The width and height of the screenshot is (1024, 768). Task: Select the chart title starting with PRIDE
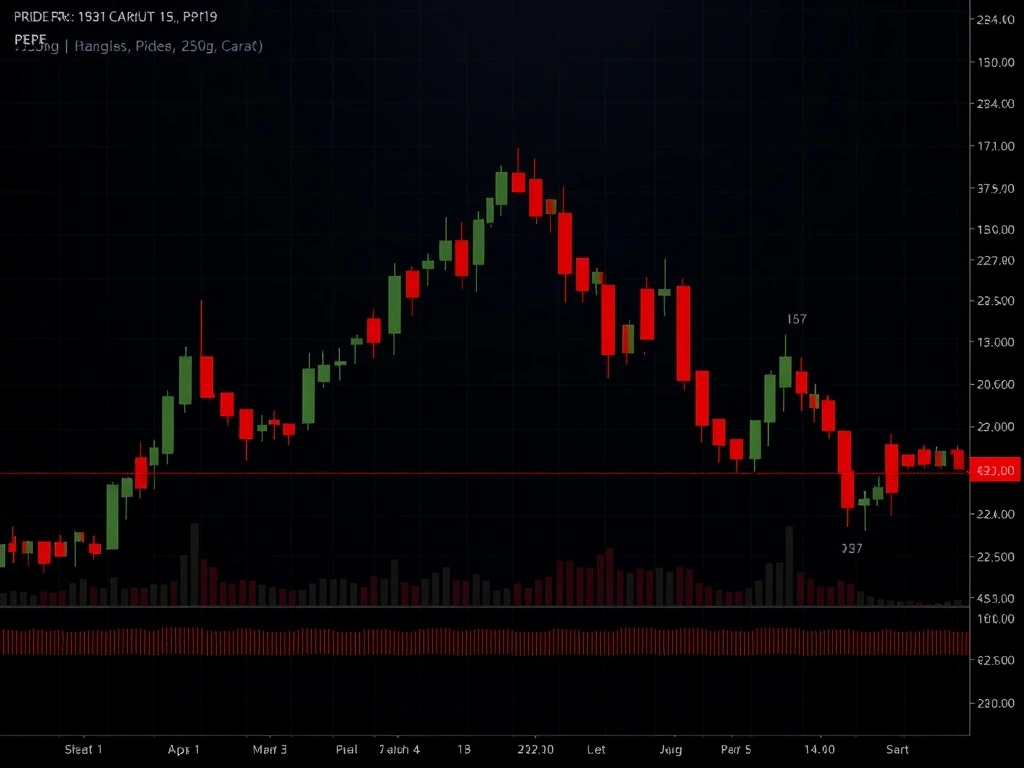click(116, 17)
